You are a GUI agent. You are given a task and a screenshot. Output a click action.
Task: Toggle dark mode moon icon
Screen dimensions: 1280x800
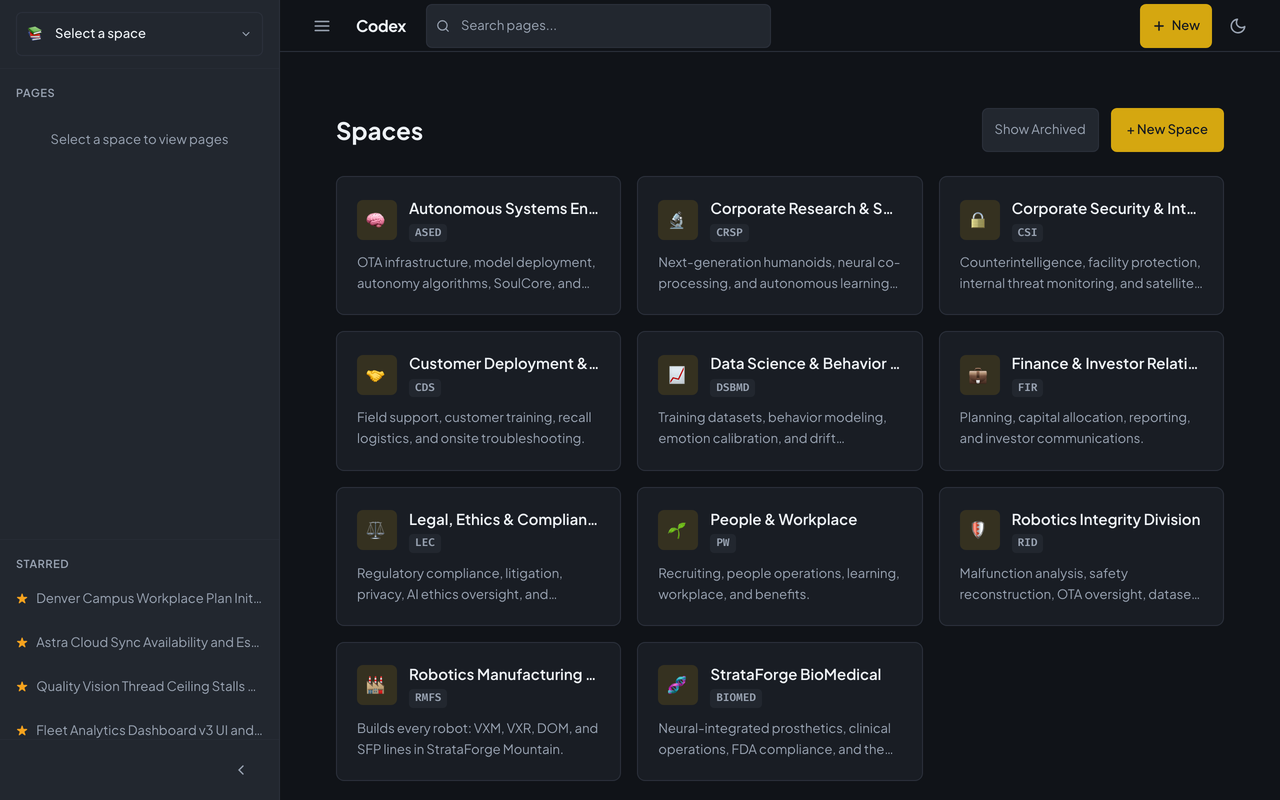[1238, 26]
